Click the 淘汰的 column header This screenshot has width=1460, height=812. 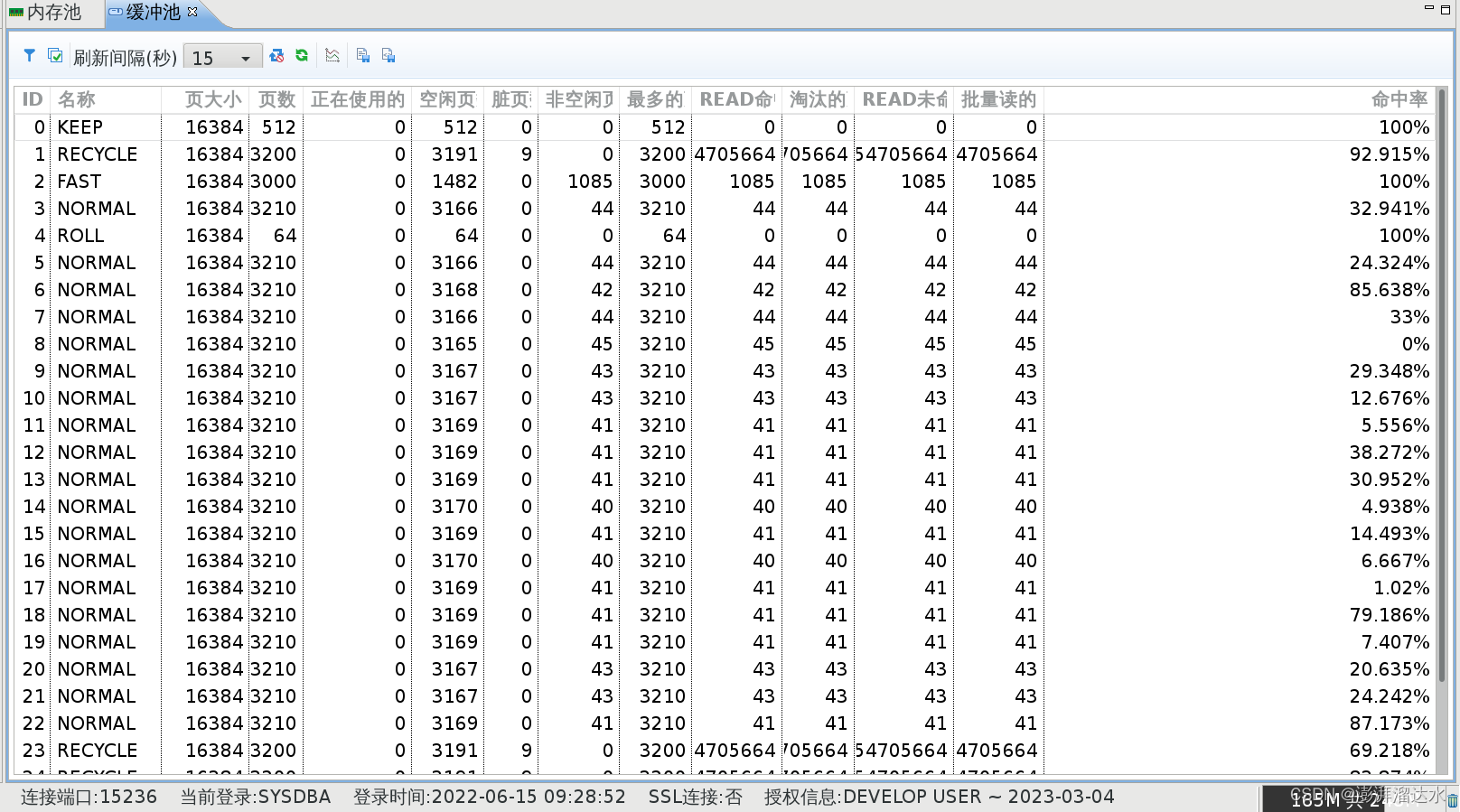point(818,99)
